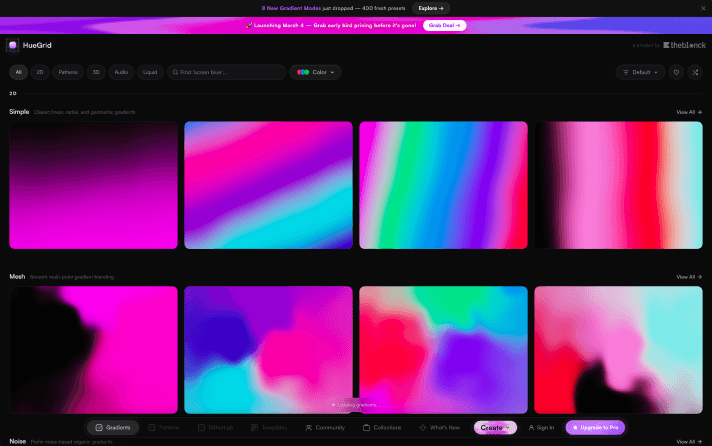Open the Create dropdown menu

coord(495,427)
